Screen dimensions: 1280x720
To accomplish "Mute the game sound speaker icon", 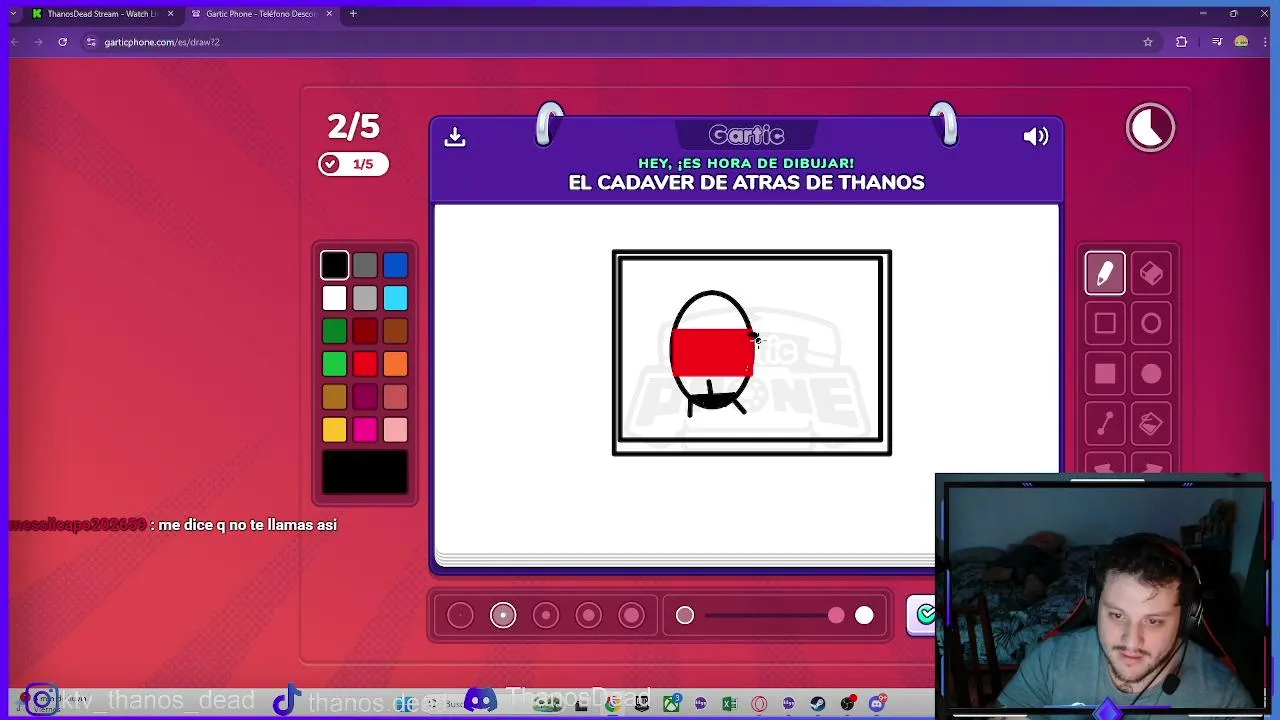I will 1036,137.
